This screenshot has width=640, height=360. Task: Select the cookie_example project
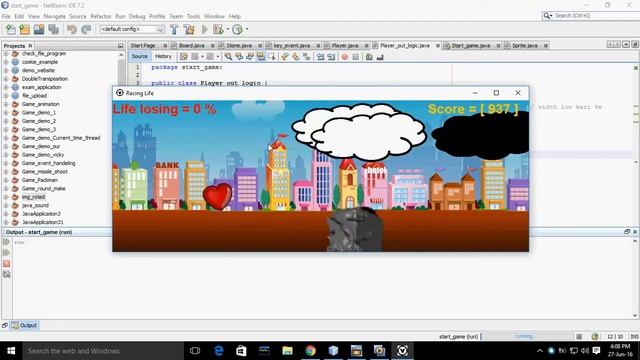40,62
